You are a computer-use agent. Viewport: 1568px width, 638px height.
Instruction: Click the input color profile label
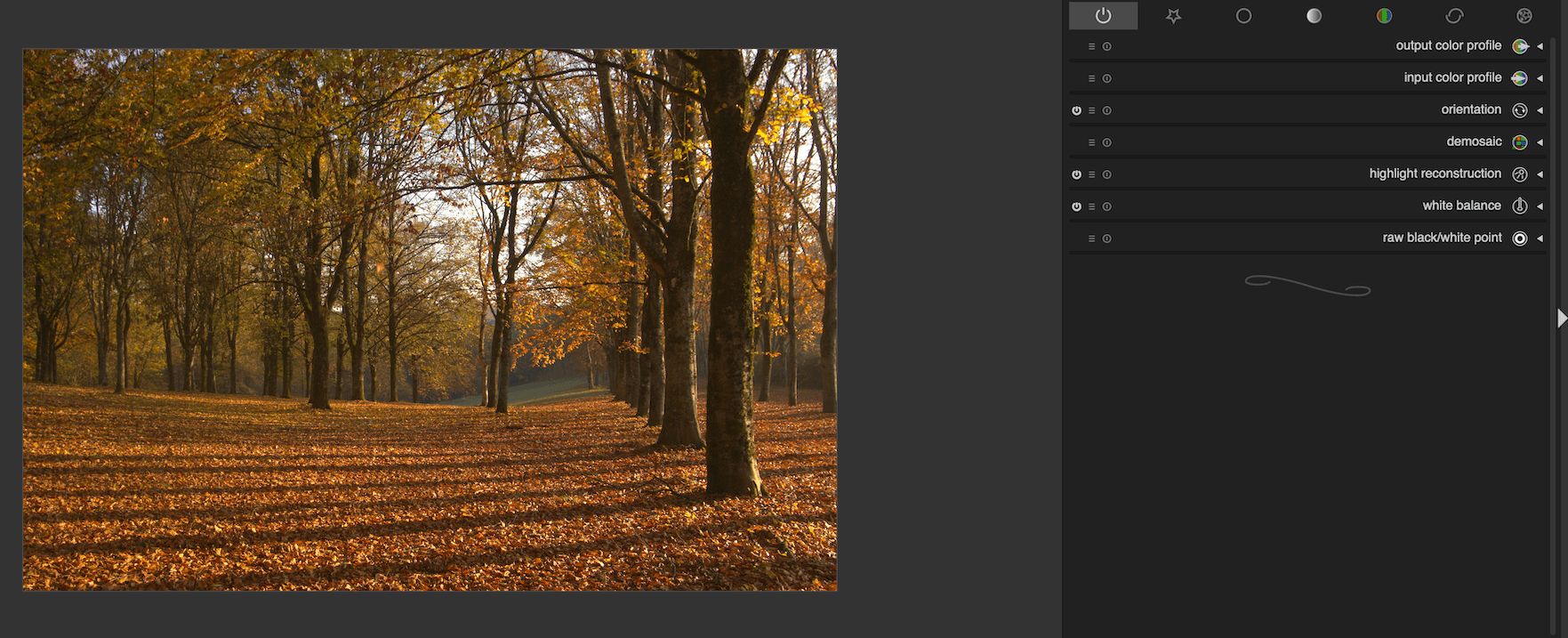[x=1452, y=77]
